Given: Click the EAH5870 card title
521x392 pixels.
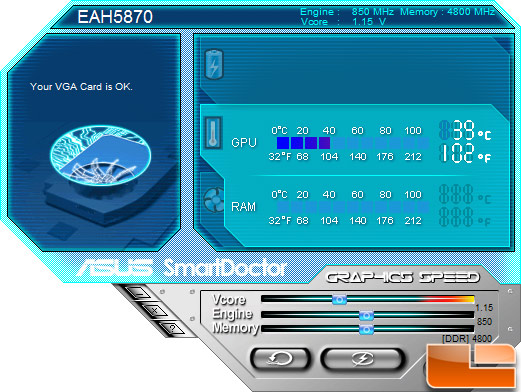Looking at the screenshot, I should coord(115,17).
